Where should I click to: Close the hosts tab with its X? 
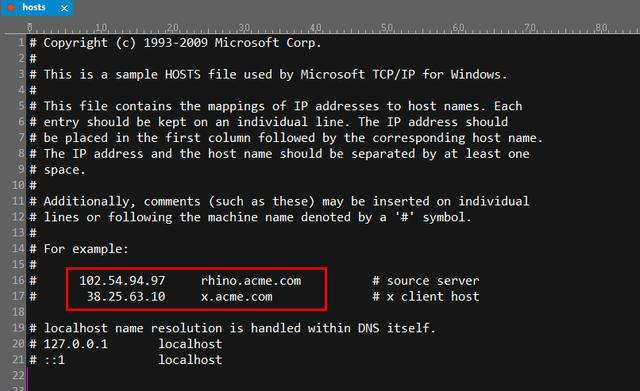(x=64, y=8)
